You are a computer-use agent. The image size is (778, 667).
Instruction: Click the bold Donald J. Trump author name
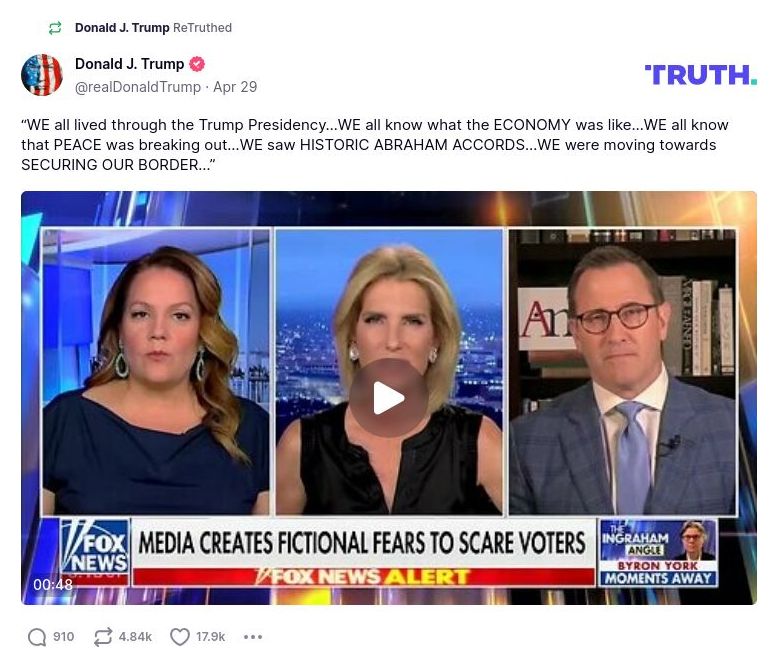pos(130,64)
